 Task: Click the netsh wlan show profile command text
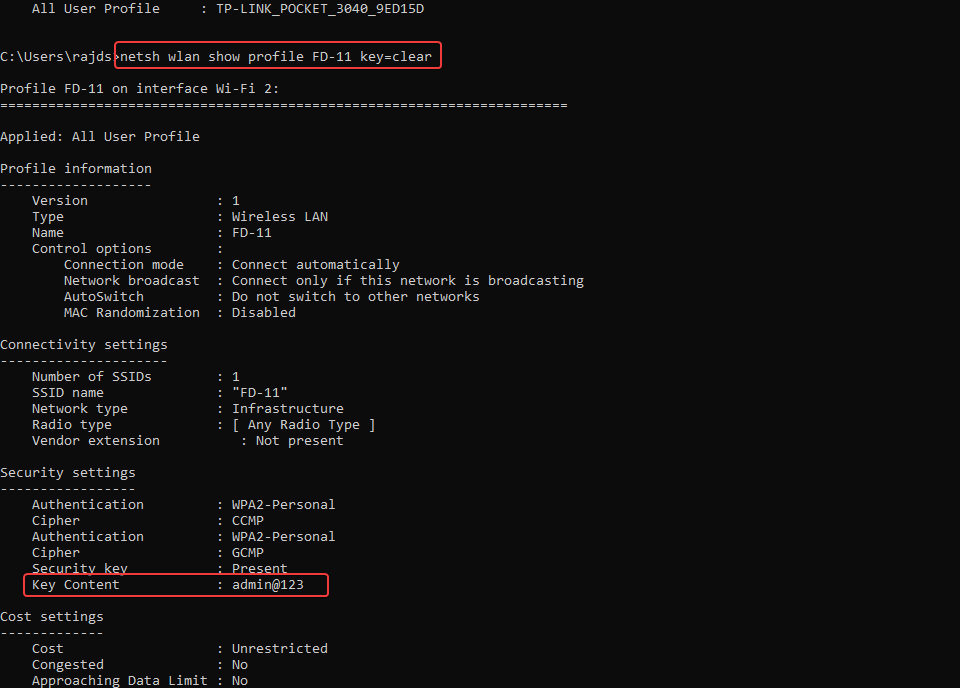[276, 56]
